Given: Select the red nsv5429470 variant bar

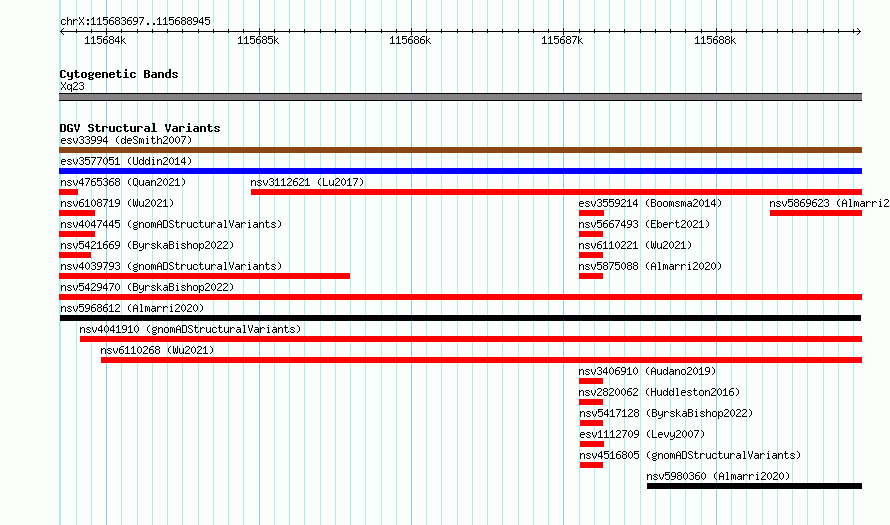Looking at the screenshot, I should click(460, 297).
